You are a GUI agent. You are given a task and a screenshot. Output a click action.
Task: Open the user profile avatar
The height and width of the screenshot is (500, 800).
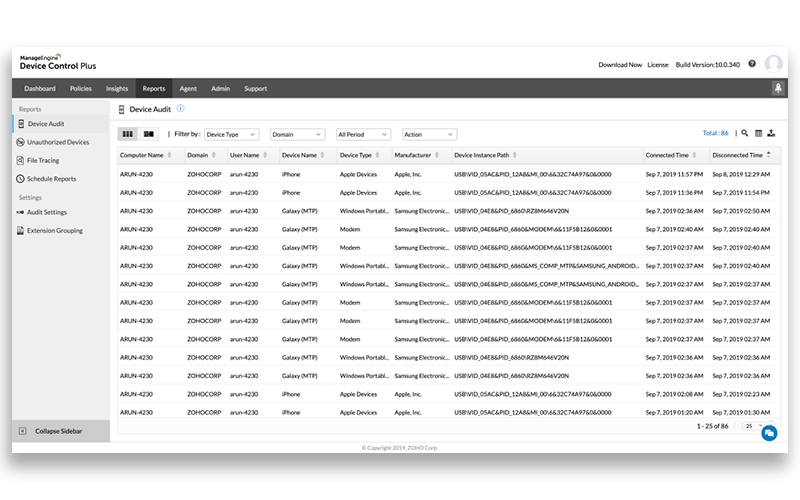[773, 64]
